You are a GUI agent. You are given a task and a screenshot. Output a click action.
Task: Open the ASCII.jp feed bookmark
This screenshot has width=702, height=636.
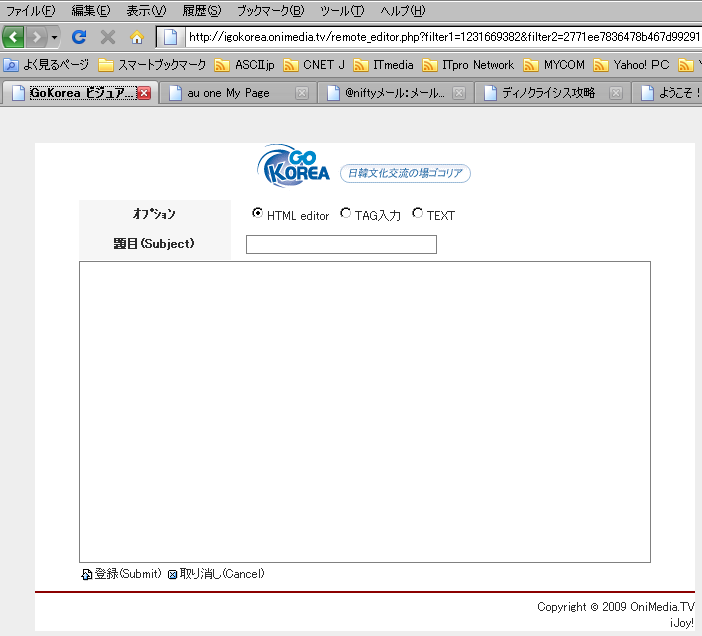tap(245, 65)
